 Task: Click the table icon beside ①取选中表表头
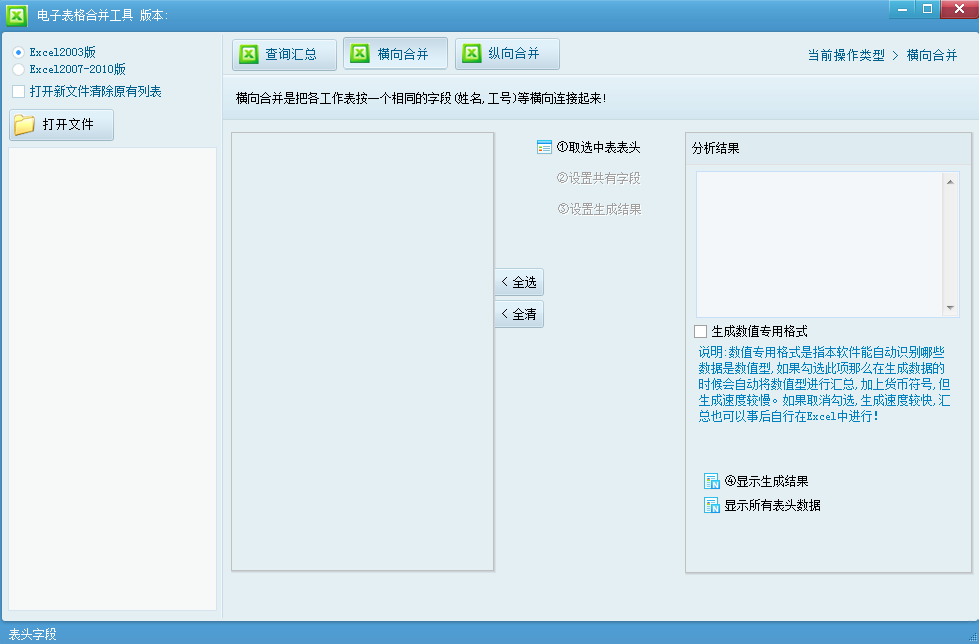[544, 147]
